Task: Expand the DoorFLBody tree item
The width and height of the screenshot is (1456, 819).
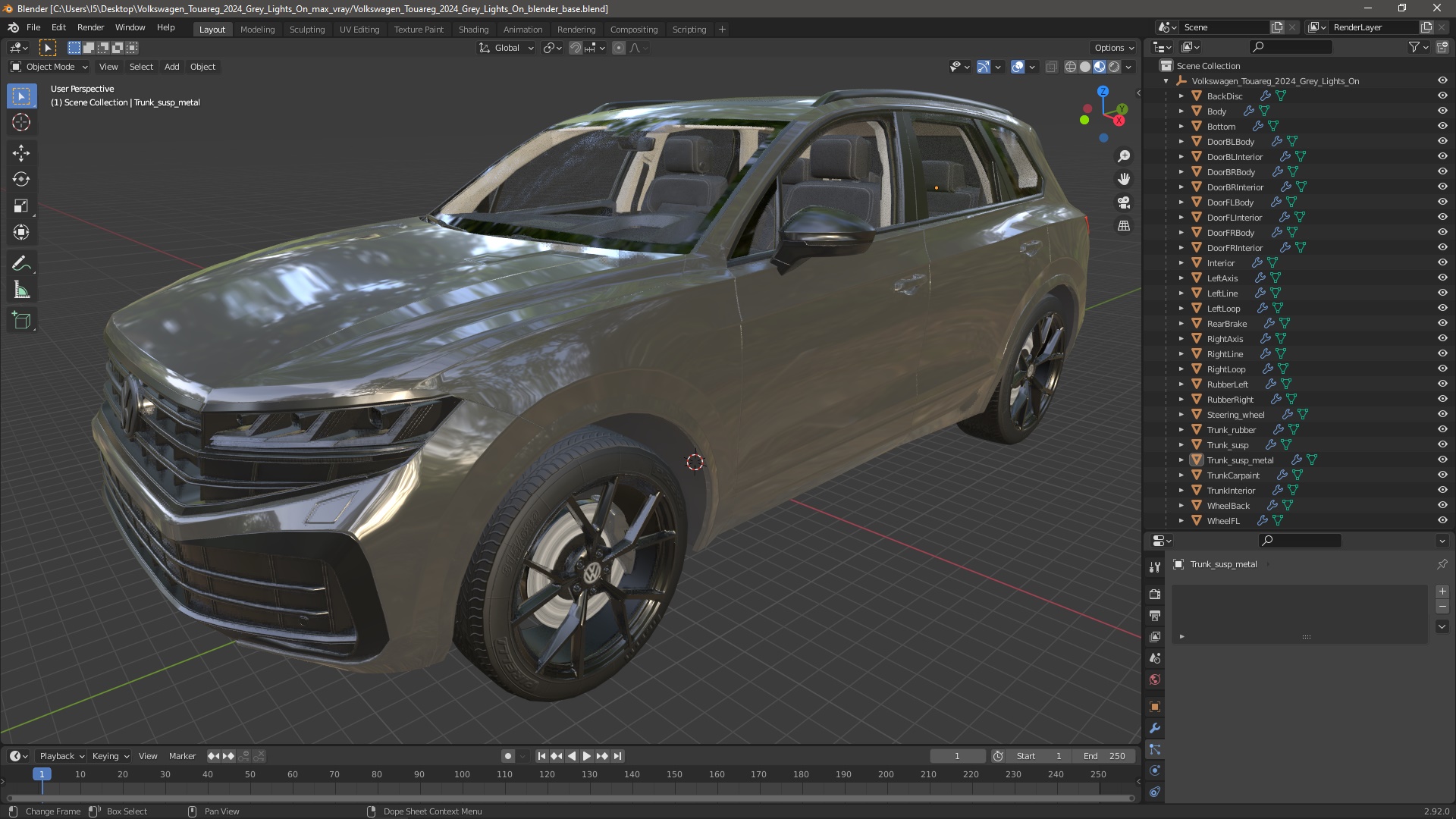Action: pyautogui.click(x=1181, y=202)
